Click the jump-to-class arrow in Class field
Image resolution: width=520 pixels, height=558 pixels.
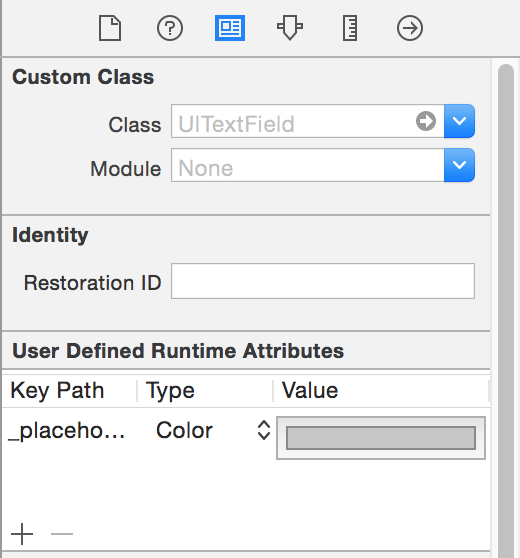[426, 121]
